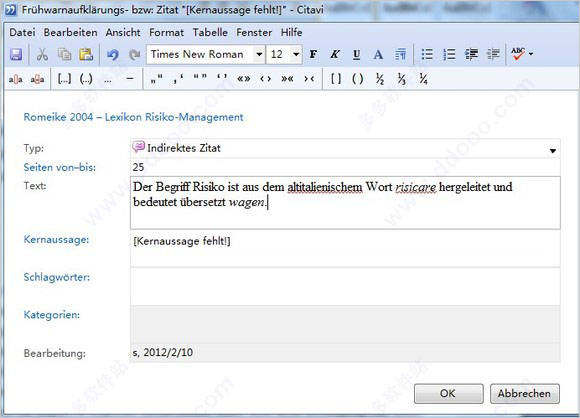
Task: Apply numbered list
Action: tap(449, 54)
